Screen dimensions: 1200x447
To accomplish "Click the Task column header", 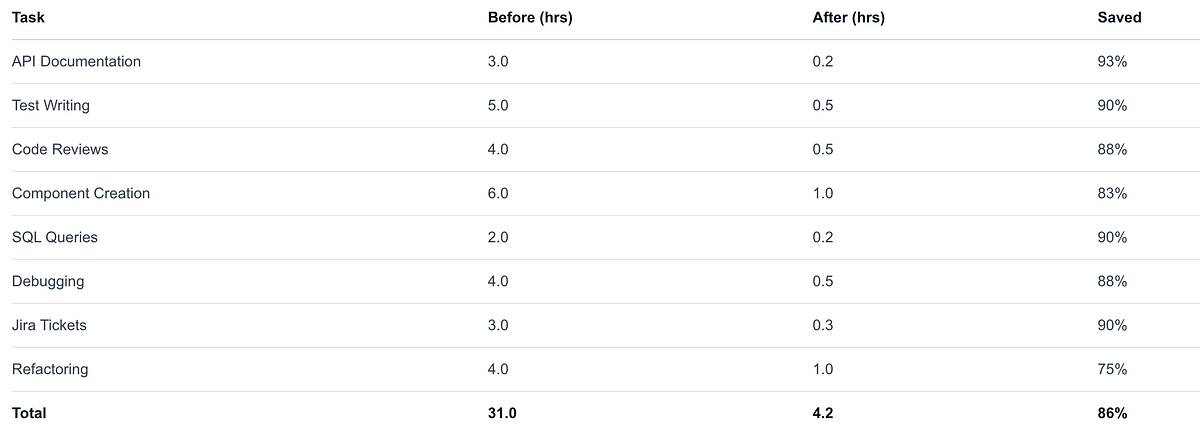I will [28, 18].
